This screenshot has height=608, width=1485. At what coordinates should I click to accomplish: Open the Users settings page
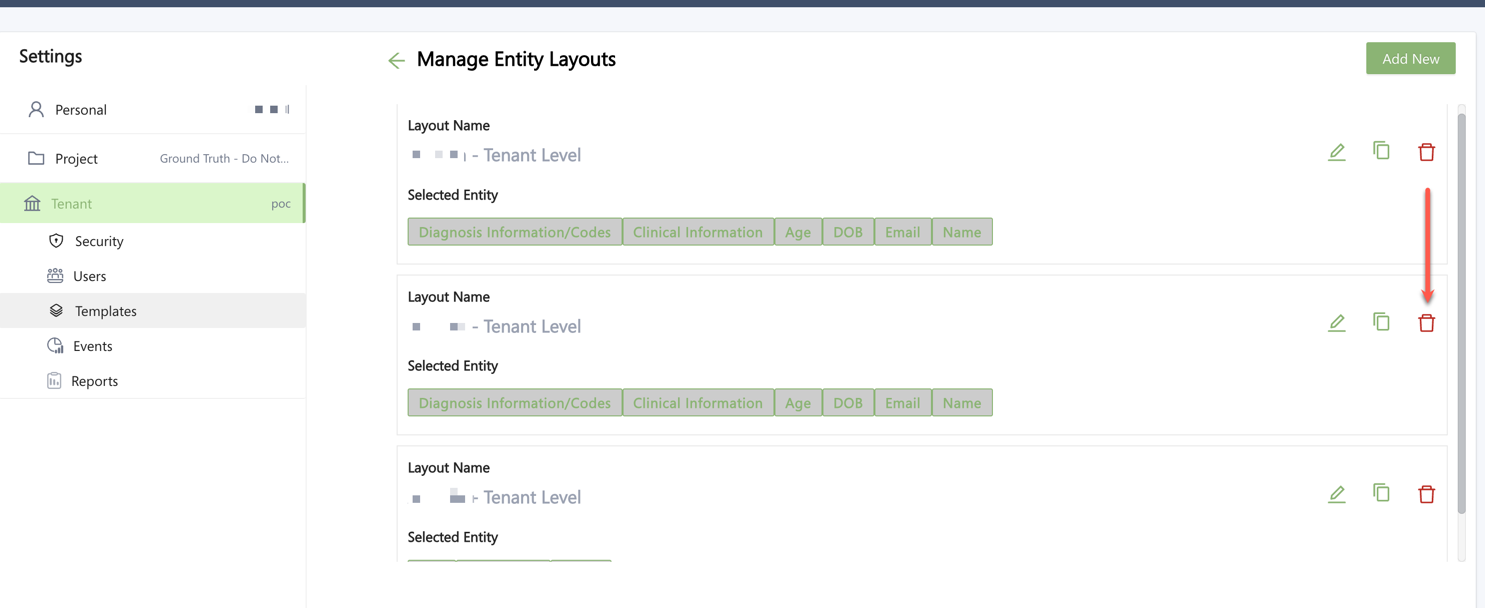pyautogui.click(x=89, y=276)
